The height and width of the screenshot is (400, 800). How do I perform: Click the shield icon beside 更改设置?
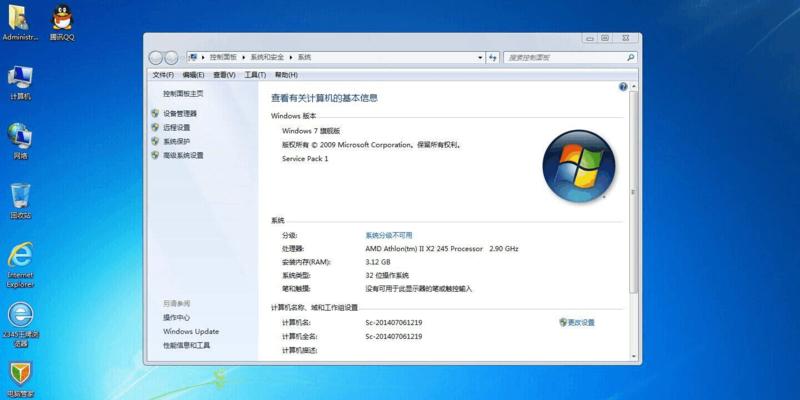[x=563, y=322]
